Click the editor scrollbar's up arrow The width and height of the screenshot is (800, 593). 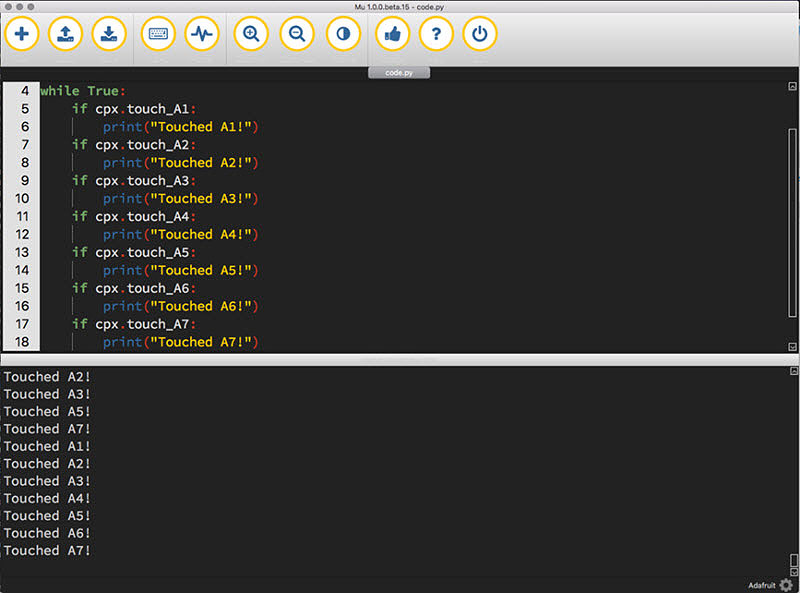pos(792,88)
